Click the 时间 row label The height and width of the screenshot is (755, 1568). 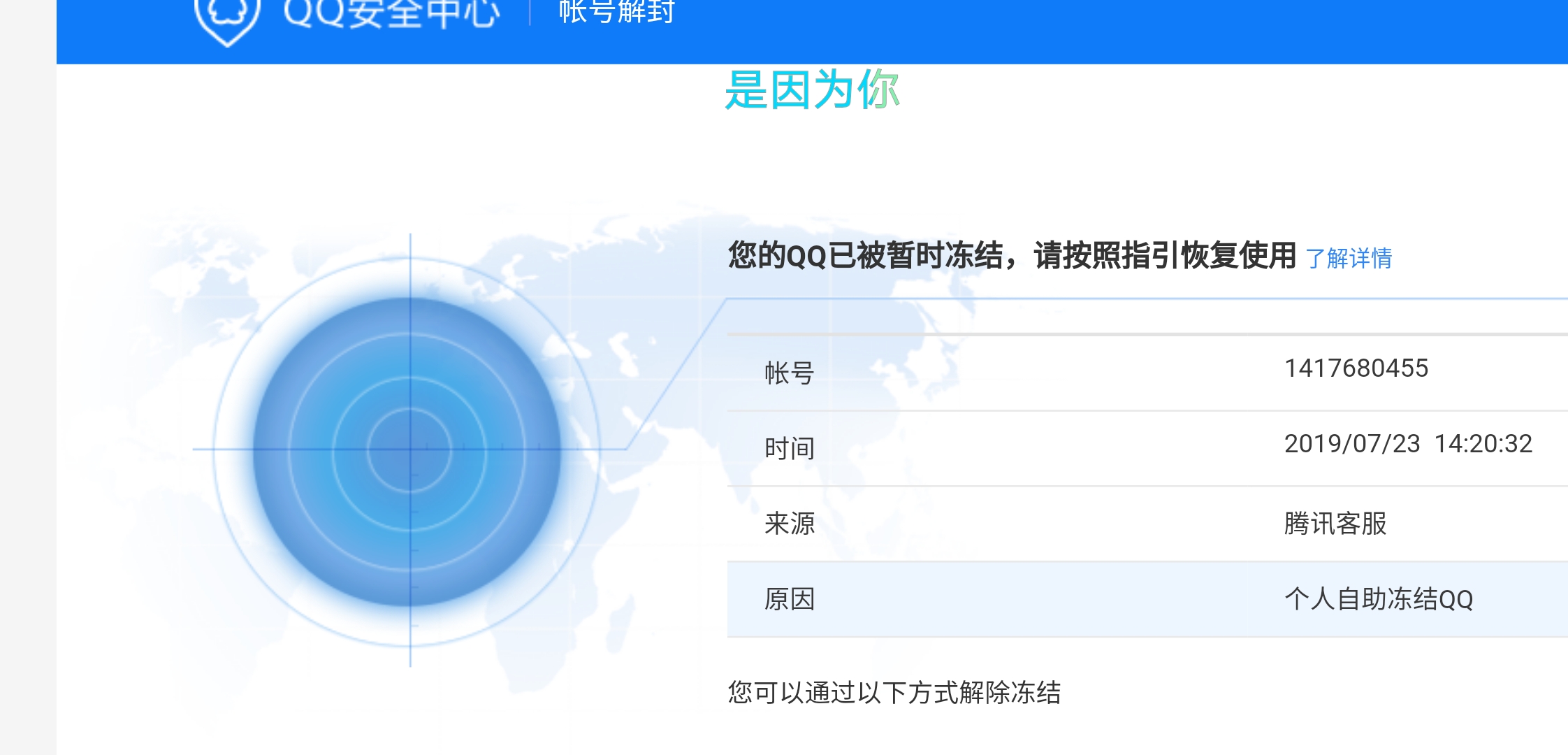(x=790, y=448)
